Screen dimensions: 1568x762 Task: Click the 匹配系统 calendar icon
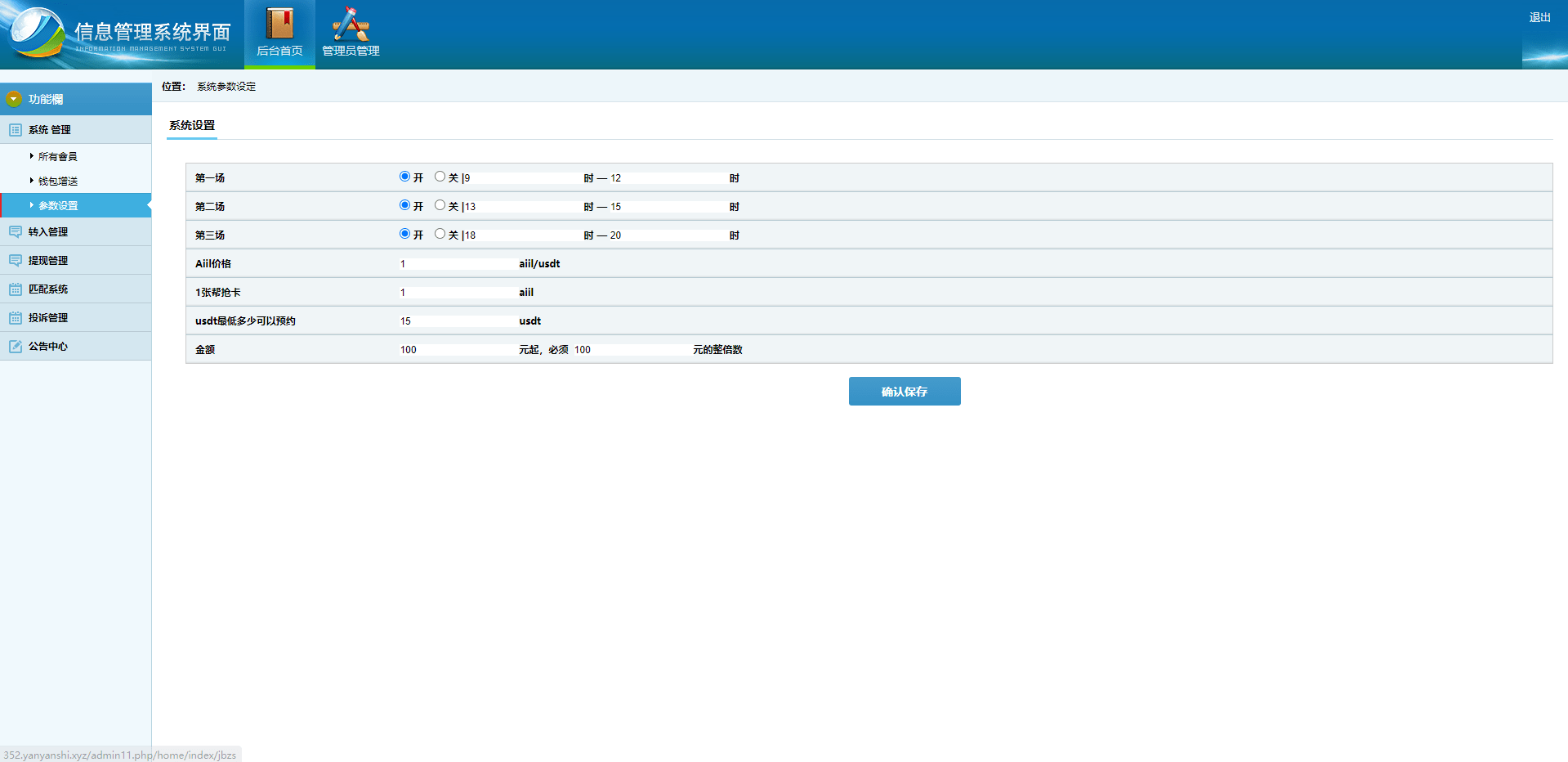point(16,289)
